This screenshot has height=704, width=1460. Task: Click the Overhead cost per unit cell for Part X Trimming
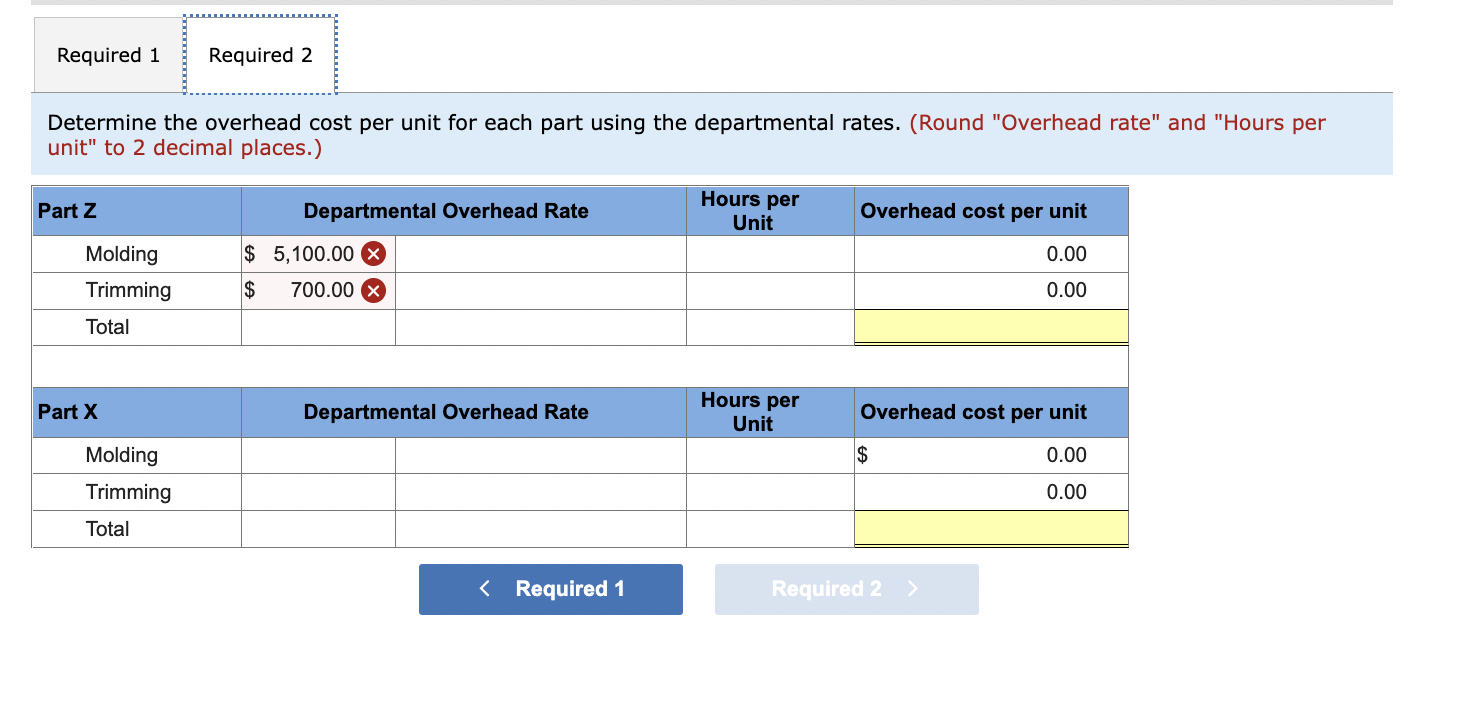[990, 492]
